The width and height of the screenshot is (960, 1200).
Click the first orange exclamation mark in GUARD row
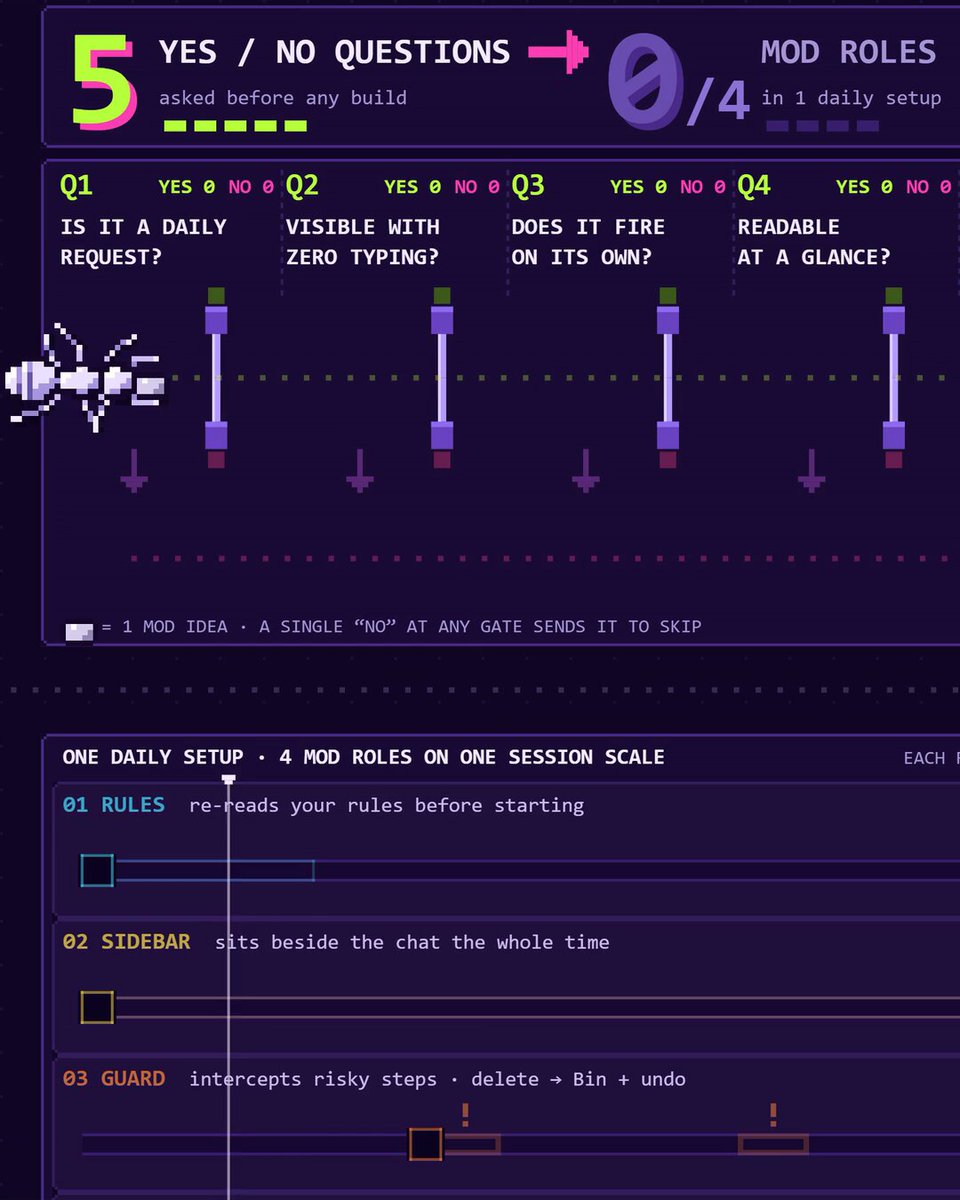[x=465, y=1114]
